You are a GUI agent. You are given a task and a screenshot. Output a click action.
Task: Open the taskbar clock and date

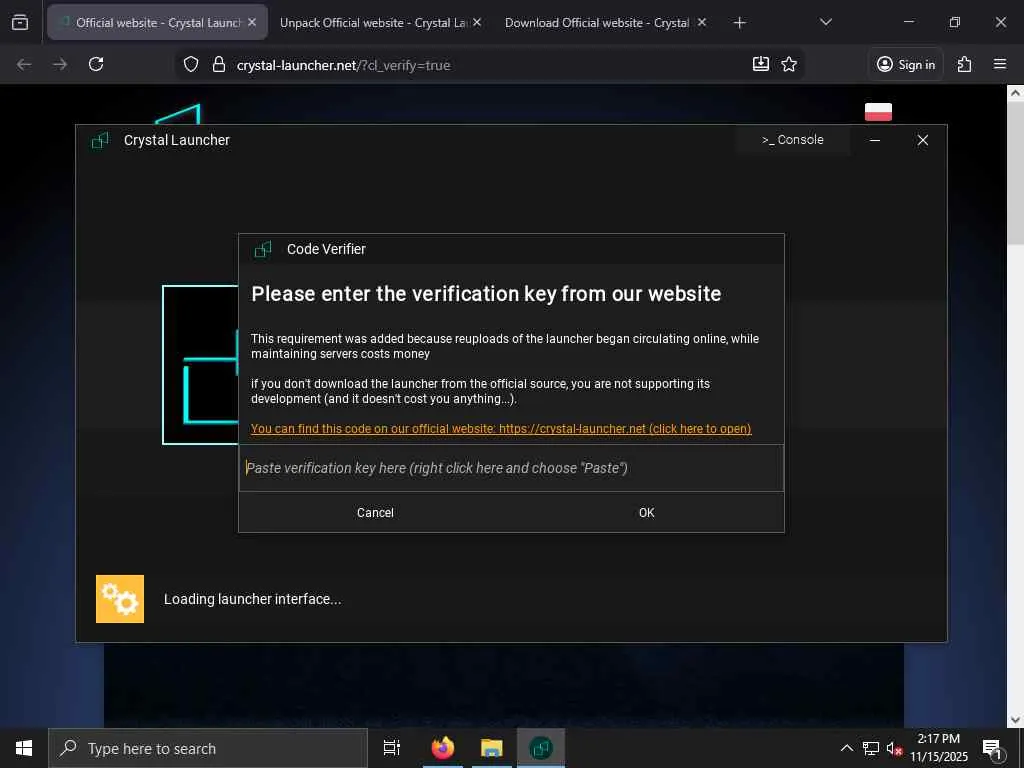click(x=939, y=748)
